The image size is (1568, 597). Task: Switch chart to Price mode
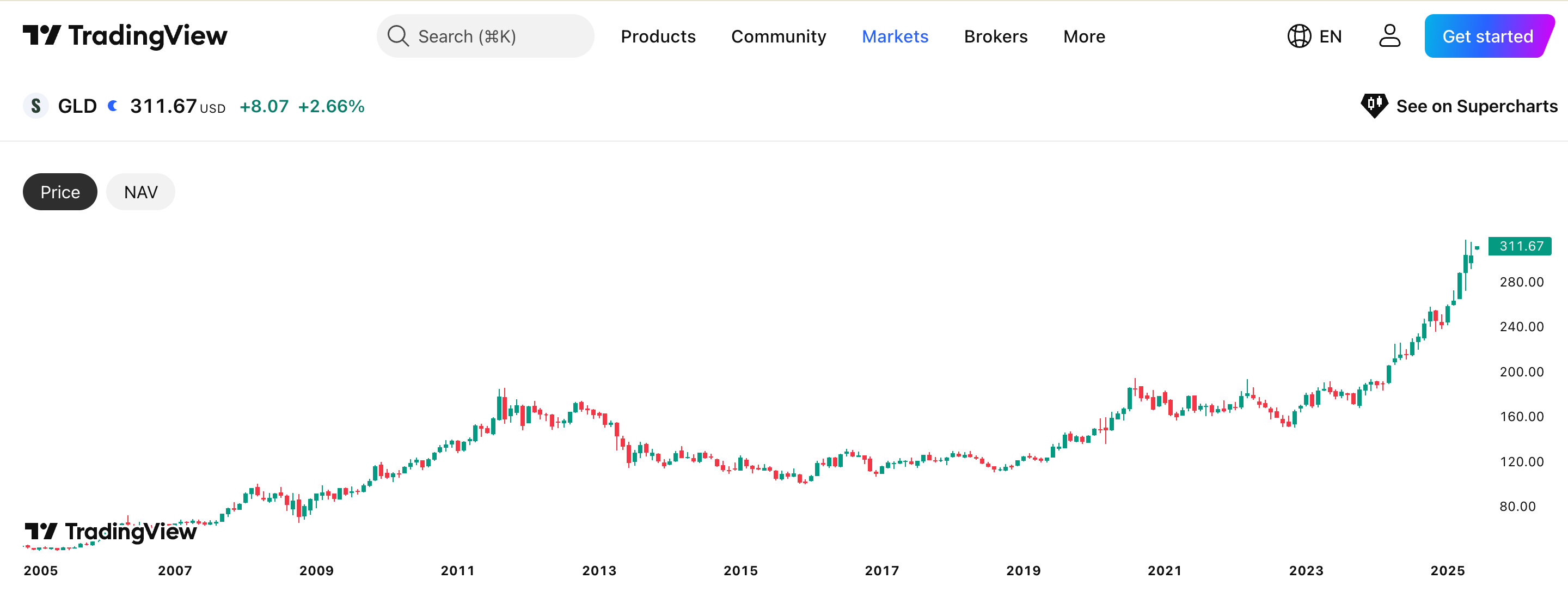(x=60, y=192)
